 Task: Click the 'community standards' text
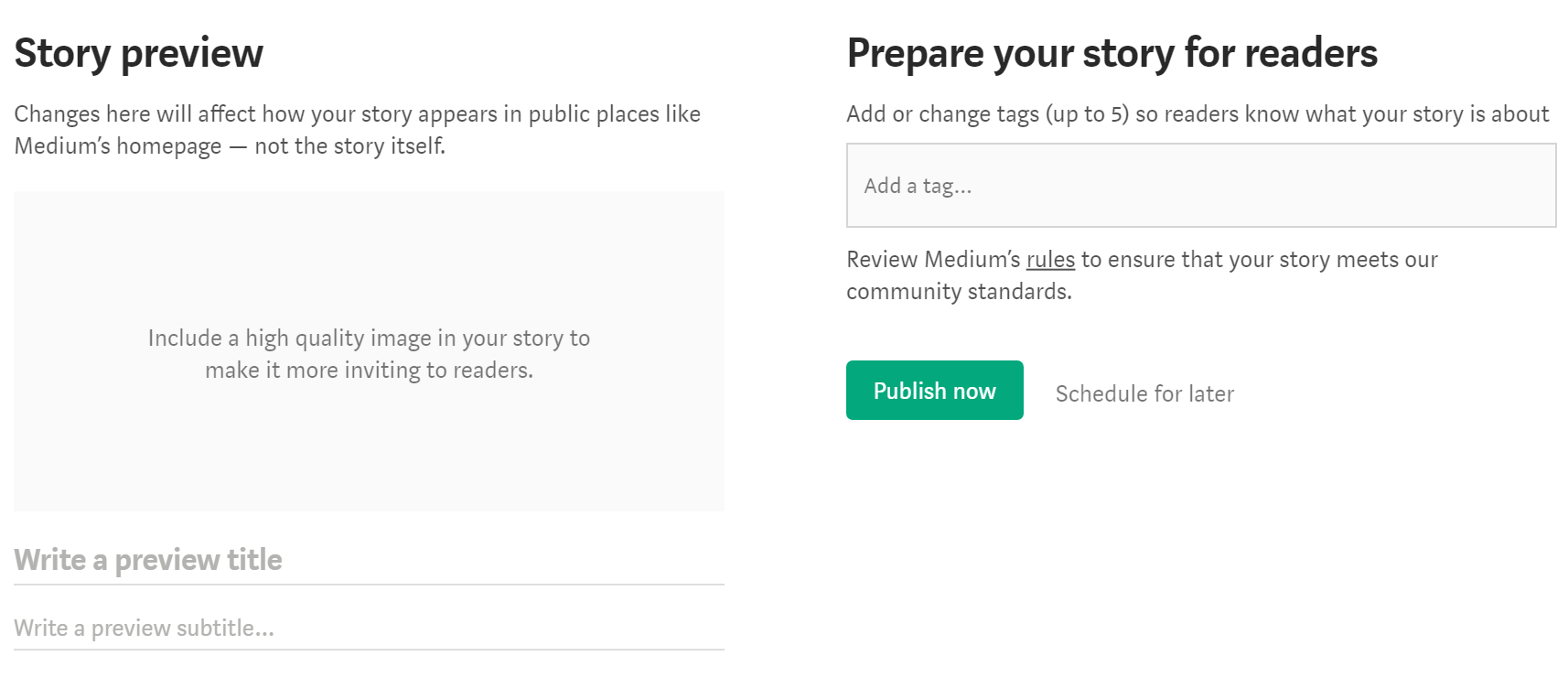[x=959, y=292]
